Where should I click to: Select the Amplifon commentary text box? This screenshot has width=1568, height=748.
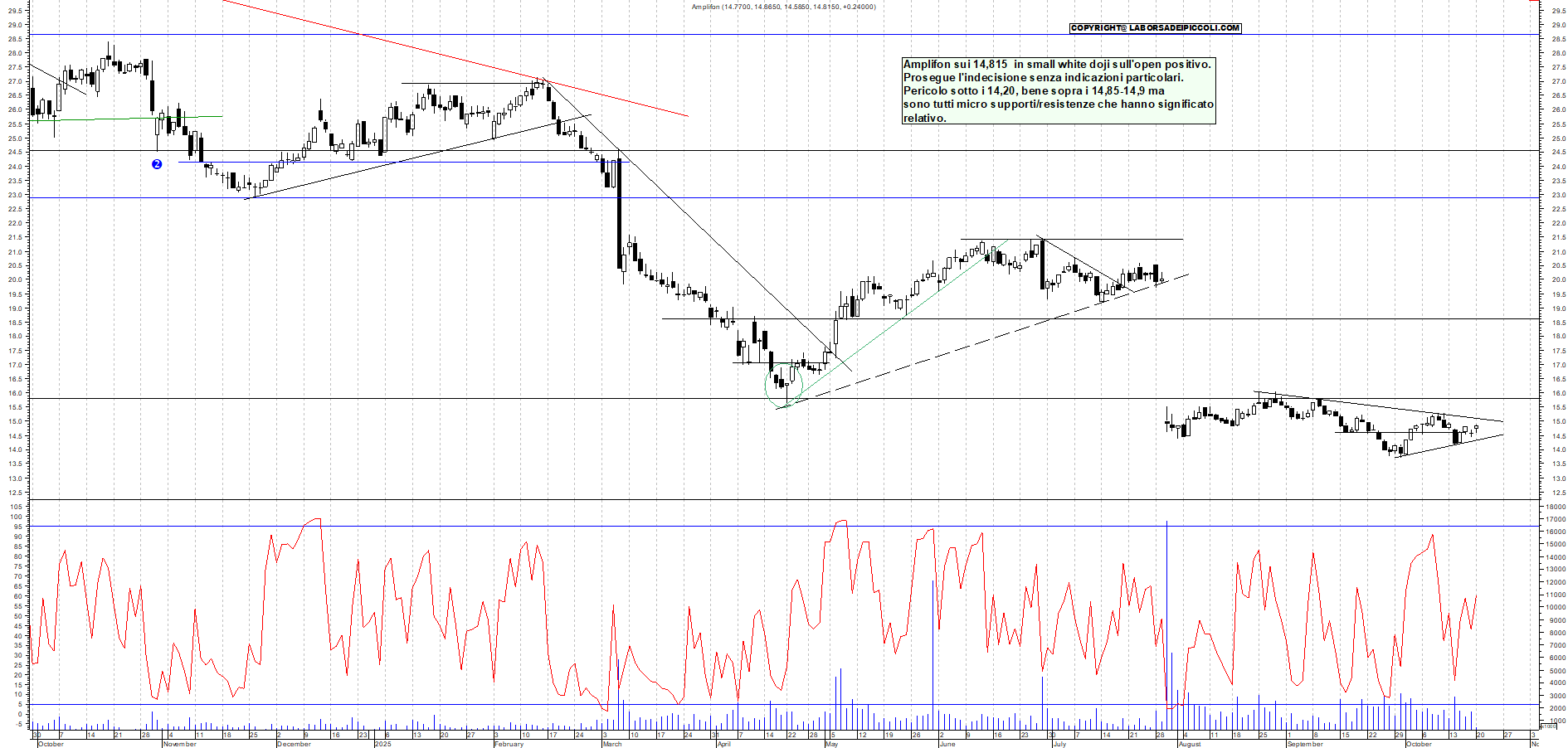click(x=1058, y=91)
